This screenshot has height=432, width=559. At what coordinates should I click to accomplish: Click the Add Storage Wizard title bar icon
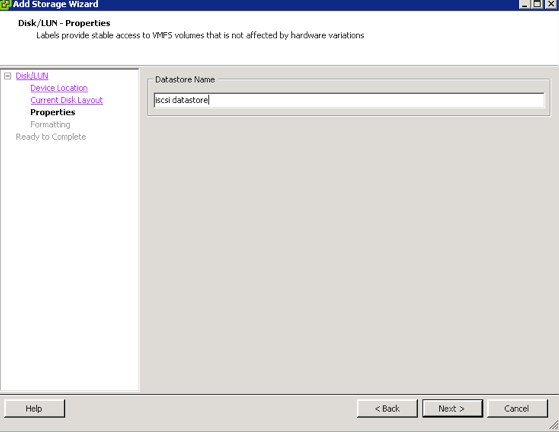point(5,5)
